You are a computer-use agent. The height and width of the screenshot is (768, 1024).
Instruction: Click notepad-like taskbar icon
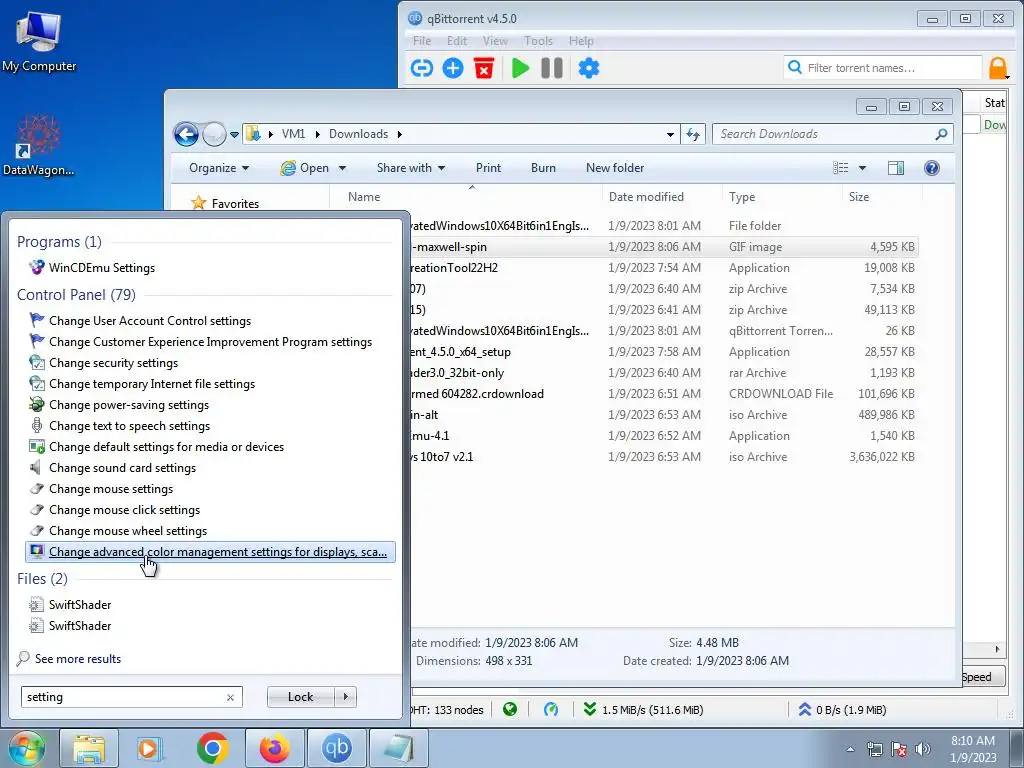(399, 748)
